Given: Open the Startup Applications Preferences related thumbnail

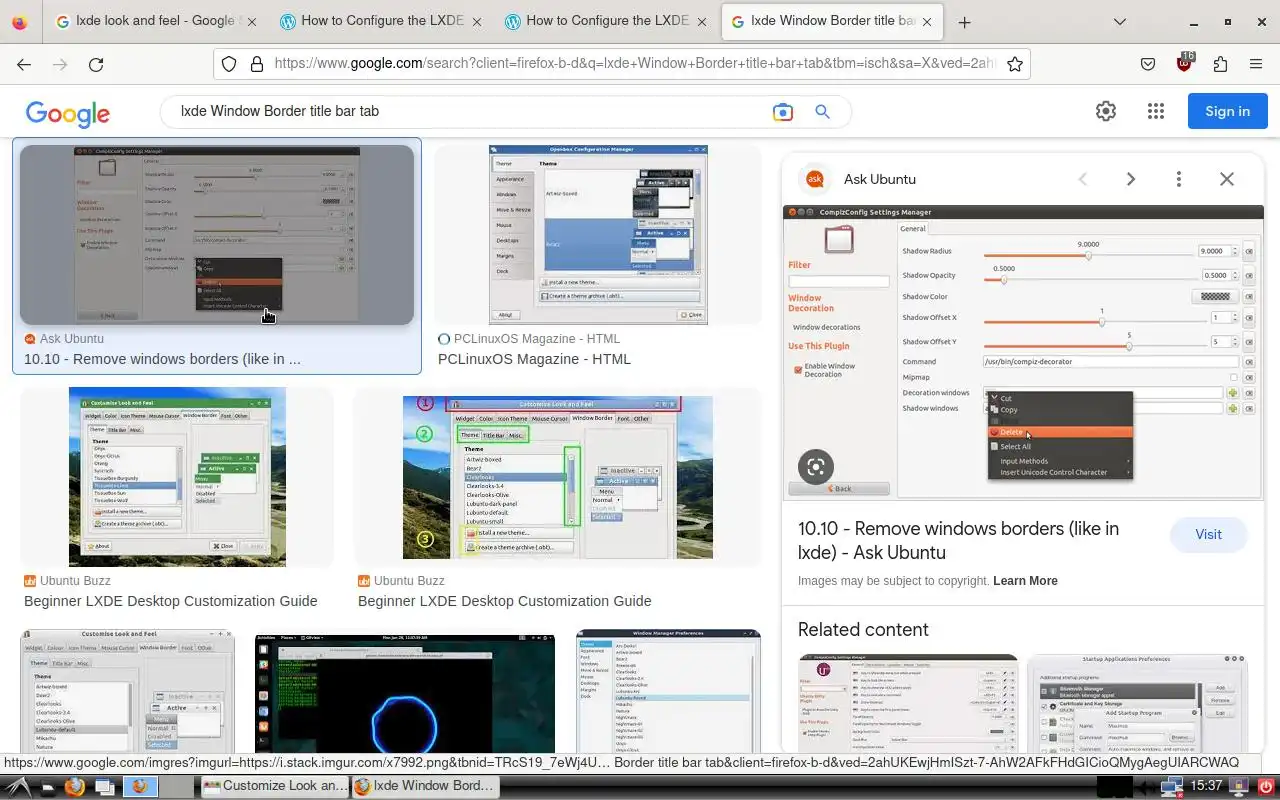Looking at the screenshot, I should click(1137, 703).
